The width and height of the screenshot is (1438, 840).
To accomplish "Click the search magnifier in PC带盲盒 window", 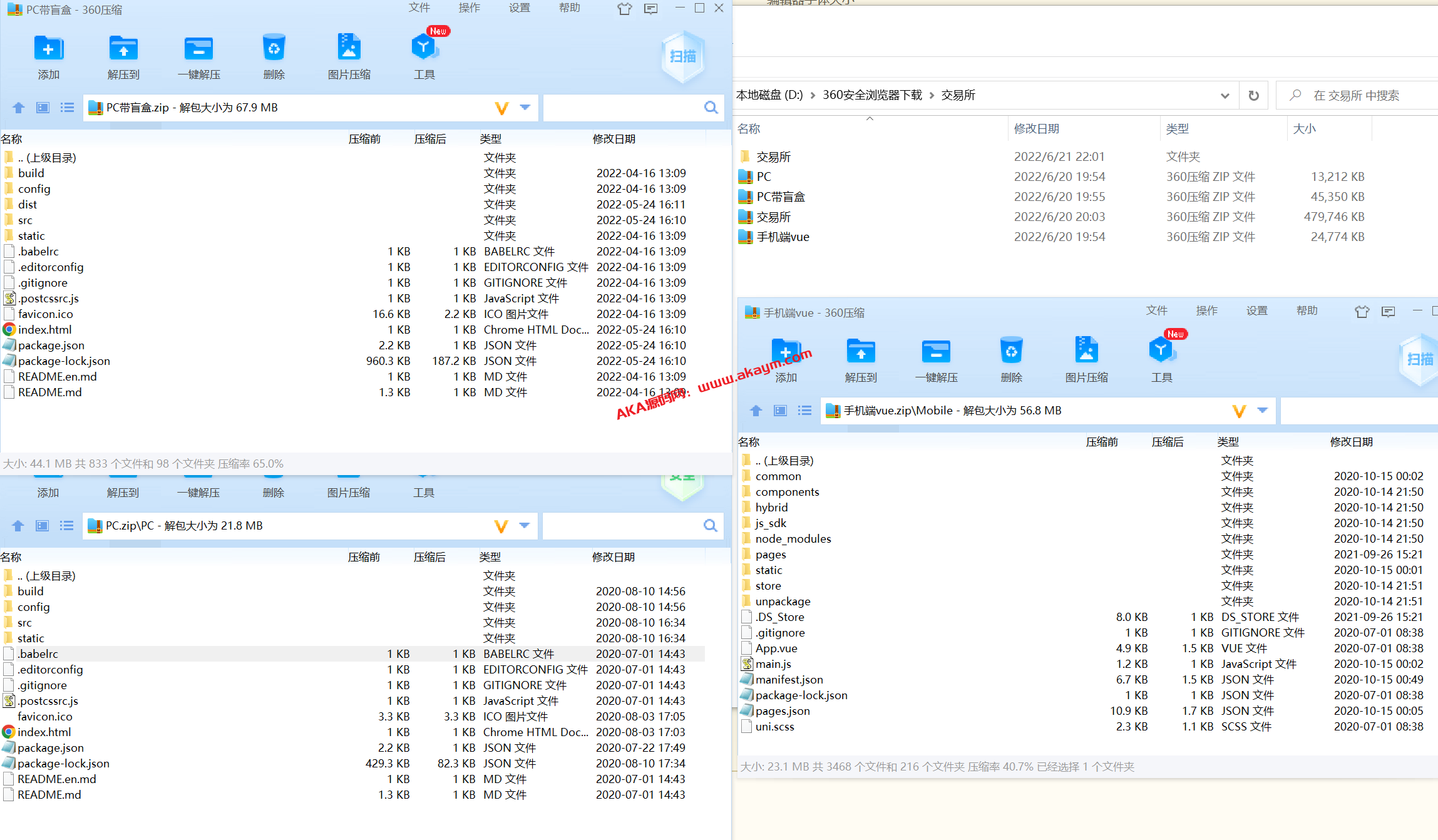I will pyautogui.click(x=711, y=108).
